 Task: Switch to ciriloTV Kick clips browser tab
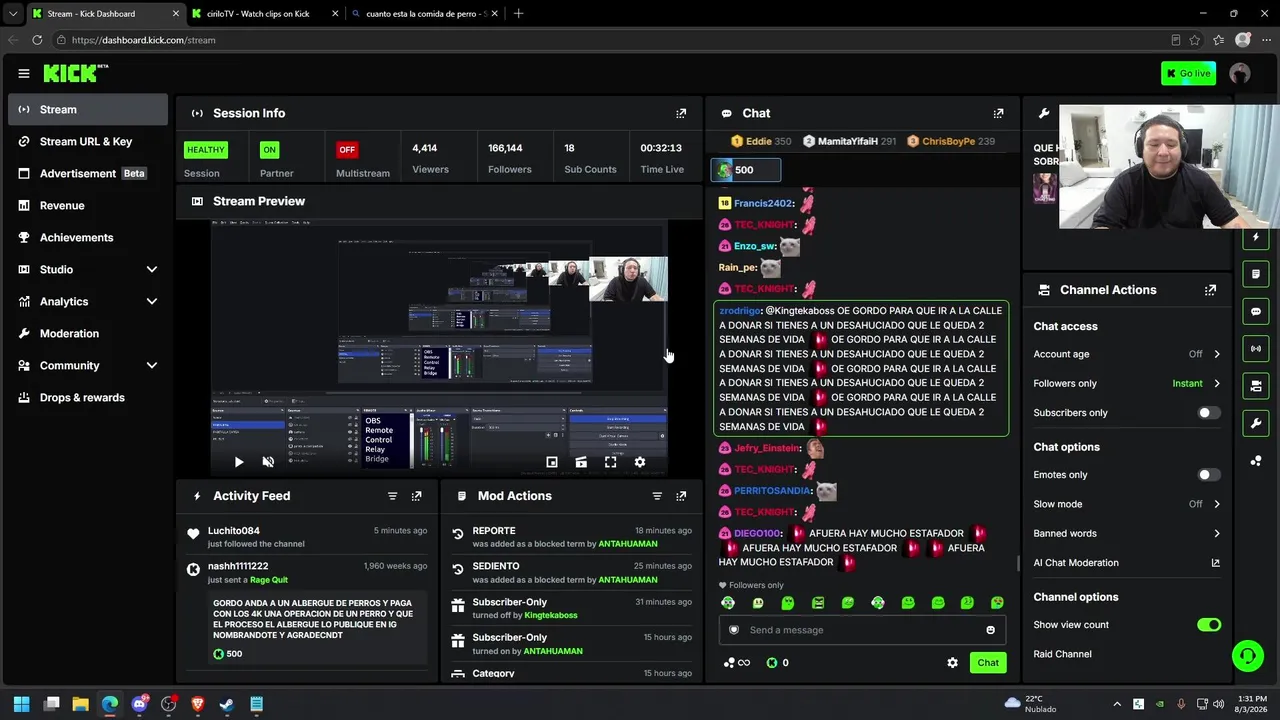tap(264, 14)
